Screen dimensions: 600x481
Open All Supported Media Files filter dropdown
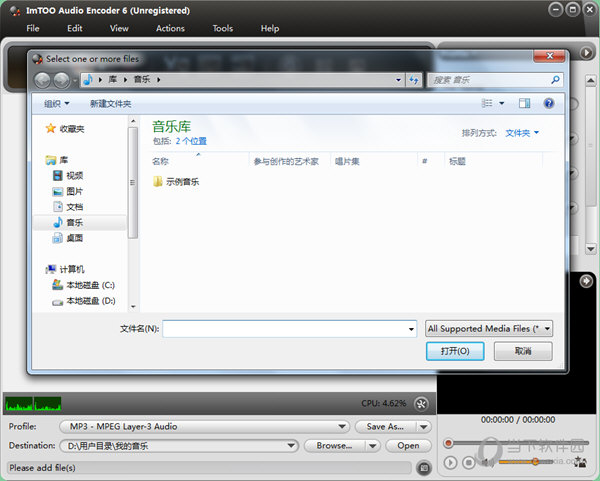489,329
